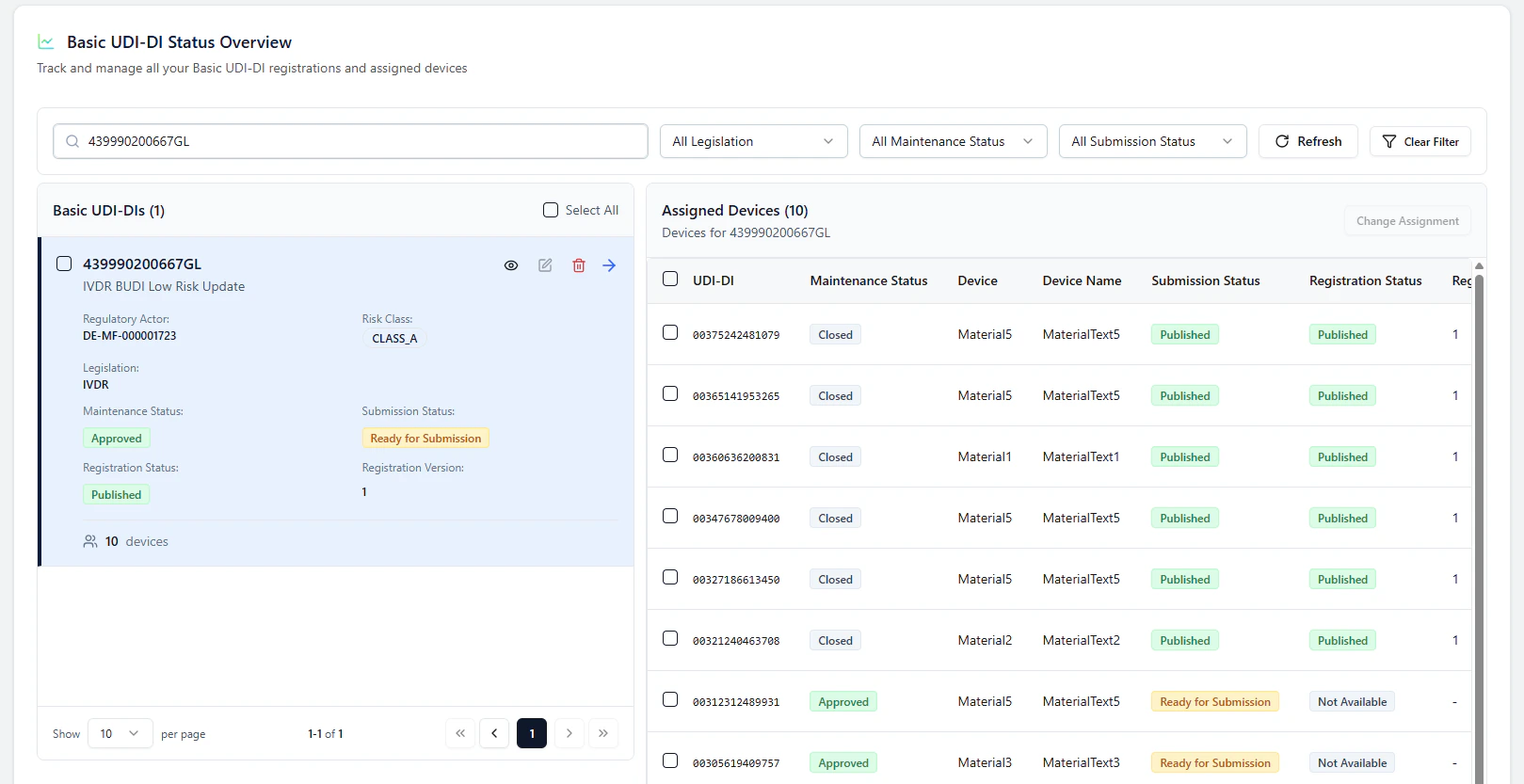
Task: Click the Registration Status column header
Action: 1366,280
